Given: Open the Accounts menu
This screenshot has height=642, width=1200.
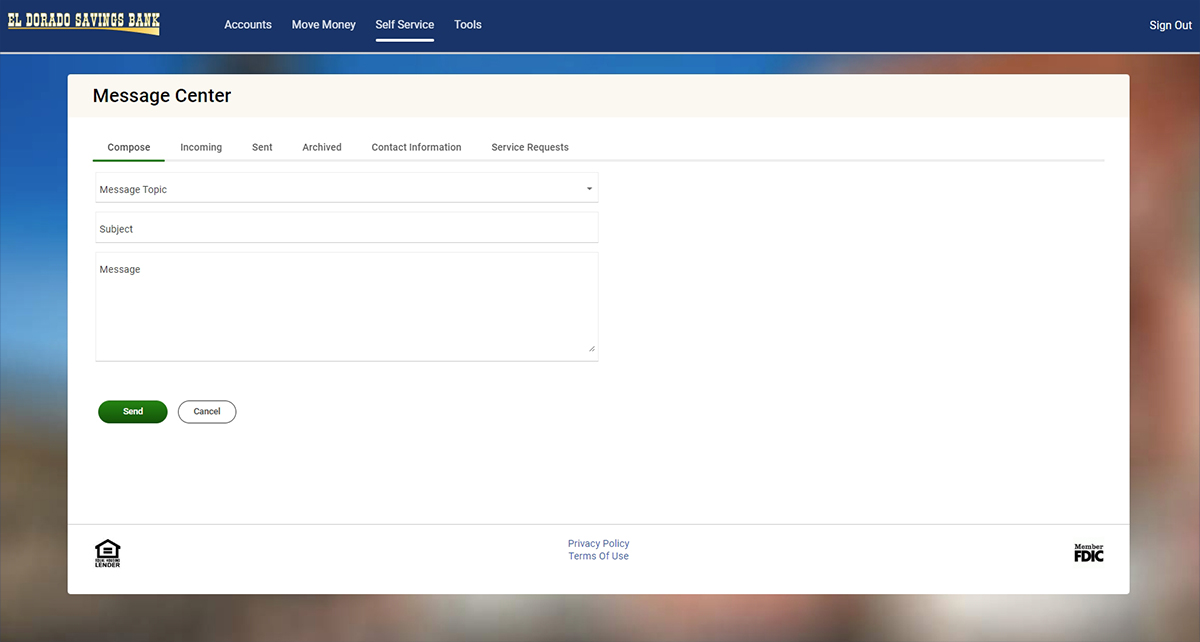Looking at the screenshot, I should (x=248, y=25).
